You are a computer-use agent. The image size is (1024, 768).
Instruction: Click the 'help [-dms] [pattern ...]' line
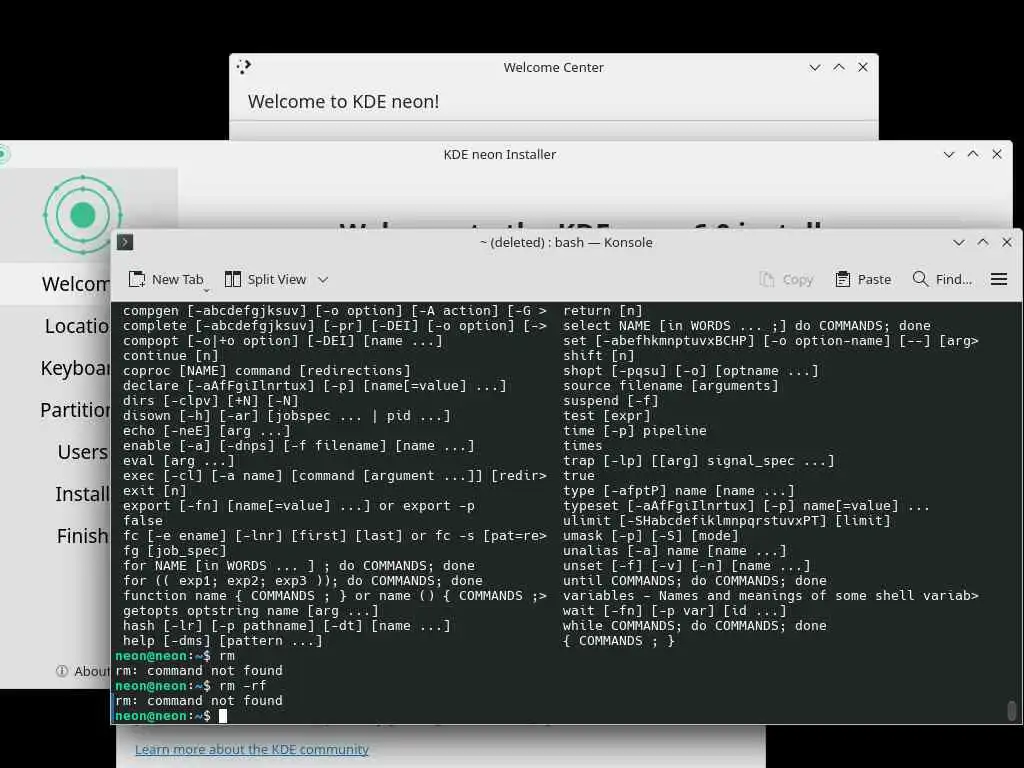coord(223,641)
